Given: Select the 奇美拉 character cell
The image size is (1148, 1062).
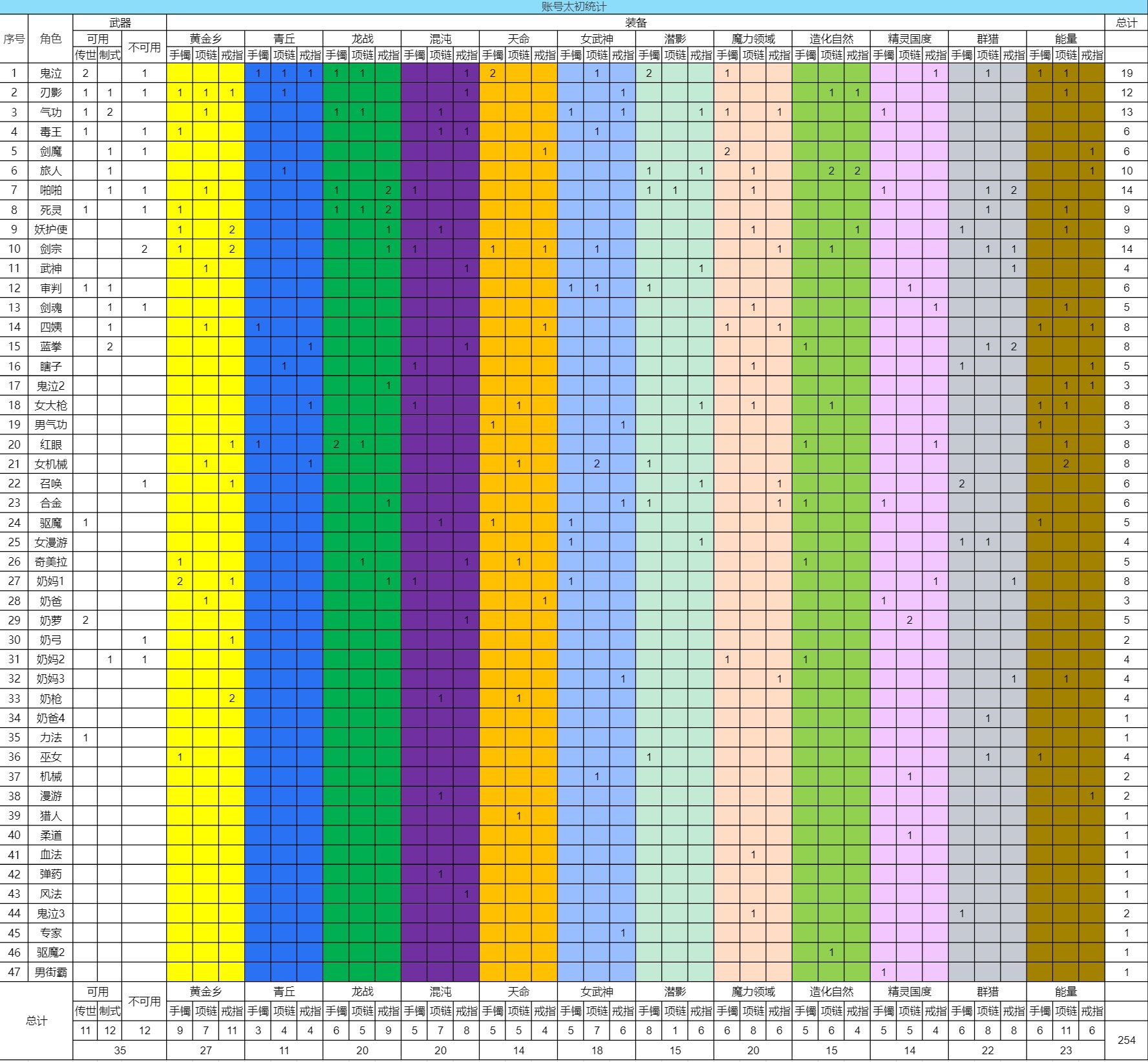Looking at the screenshot, I should (x=50, y=562).
